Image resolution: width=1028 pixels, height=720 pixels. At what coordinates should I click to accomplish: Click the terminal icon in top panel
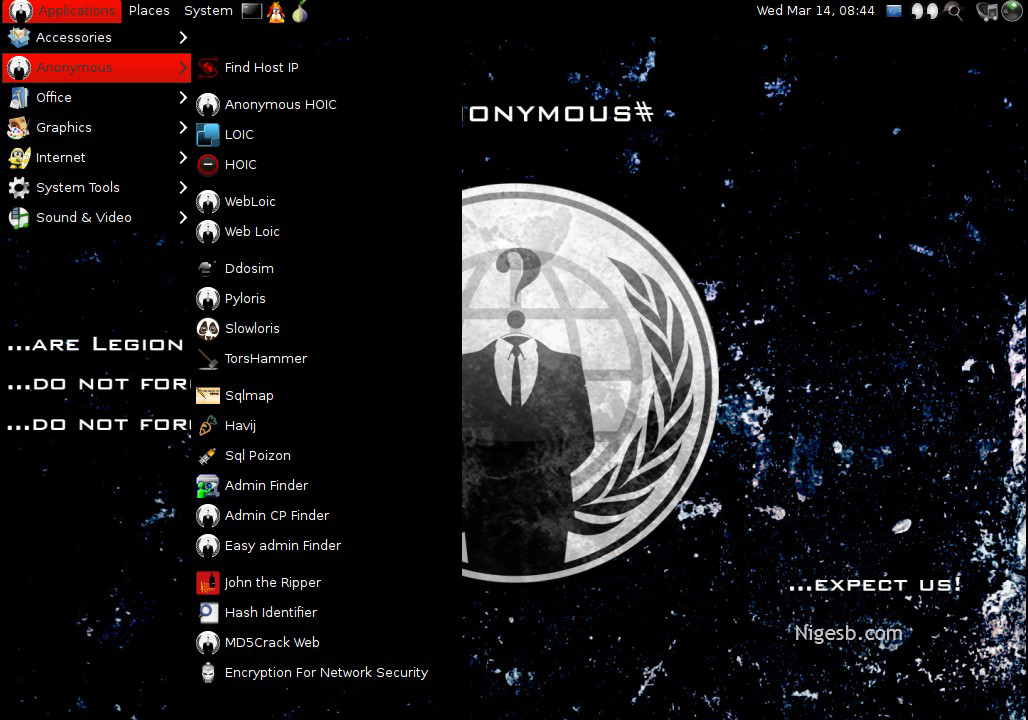(x=252, y=11)
